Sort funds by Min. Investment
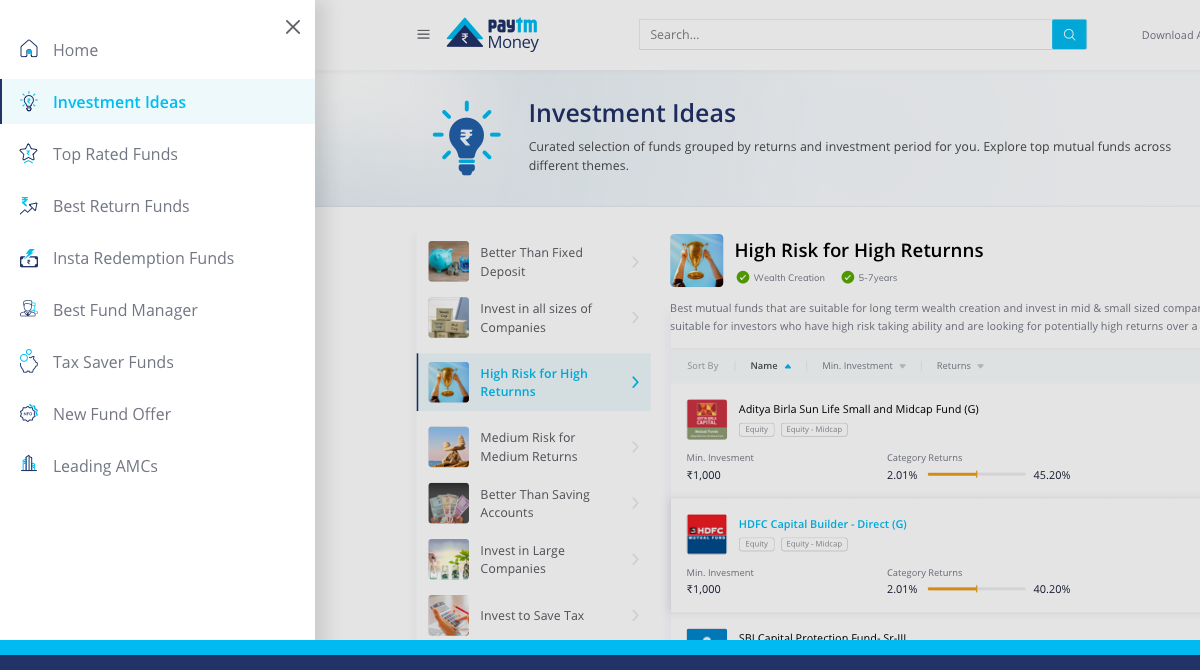The image size is (1200, 670). click(864, 366)
